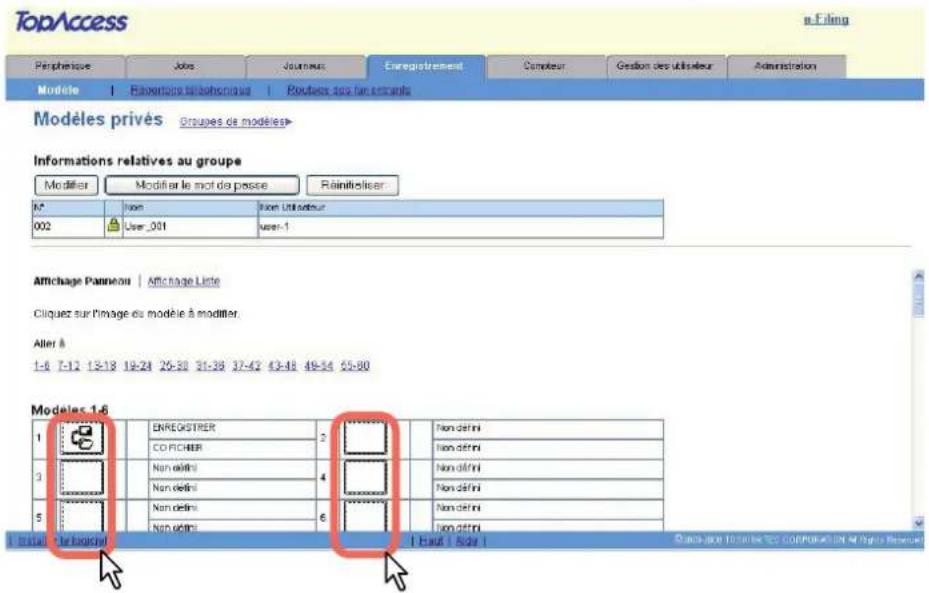Viewport: 929px width, 593px height.
Task: Jump to templates 19-24
Action: (137, 366)
